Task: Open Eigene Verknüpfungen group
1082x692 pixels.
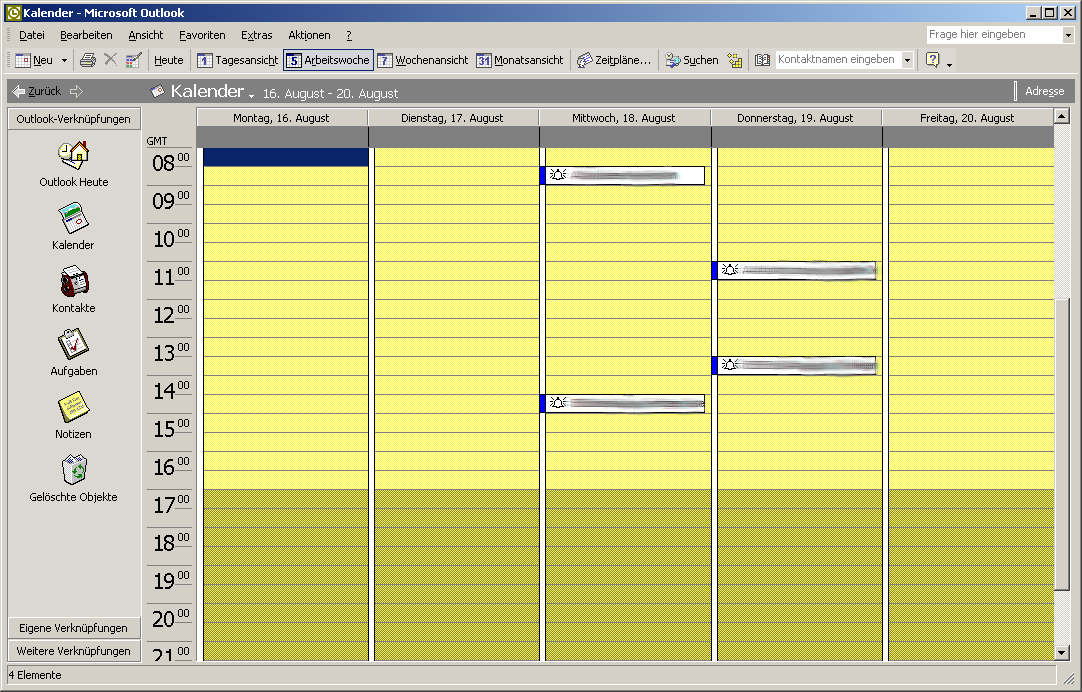Action: tap(73, 628)
